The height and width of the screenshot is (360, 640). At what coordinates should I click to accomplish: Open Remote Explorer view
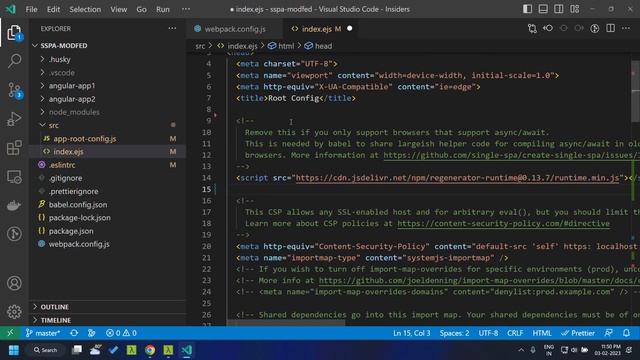[x=14, y=177]
